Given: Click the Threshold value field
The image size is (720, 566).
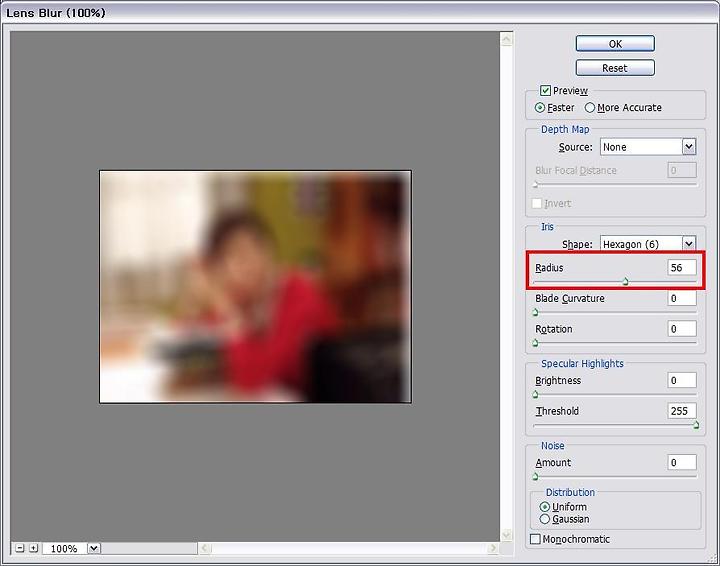Looking at the screenshot, I should tap(681, 411).
